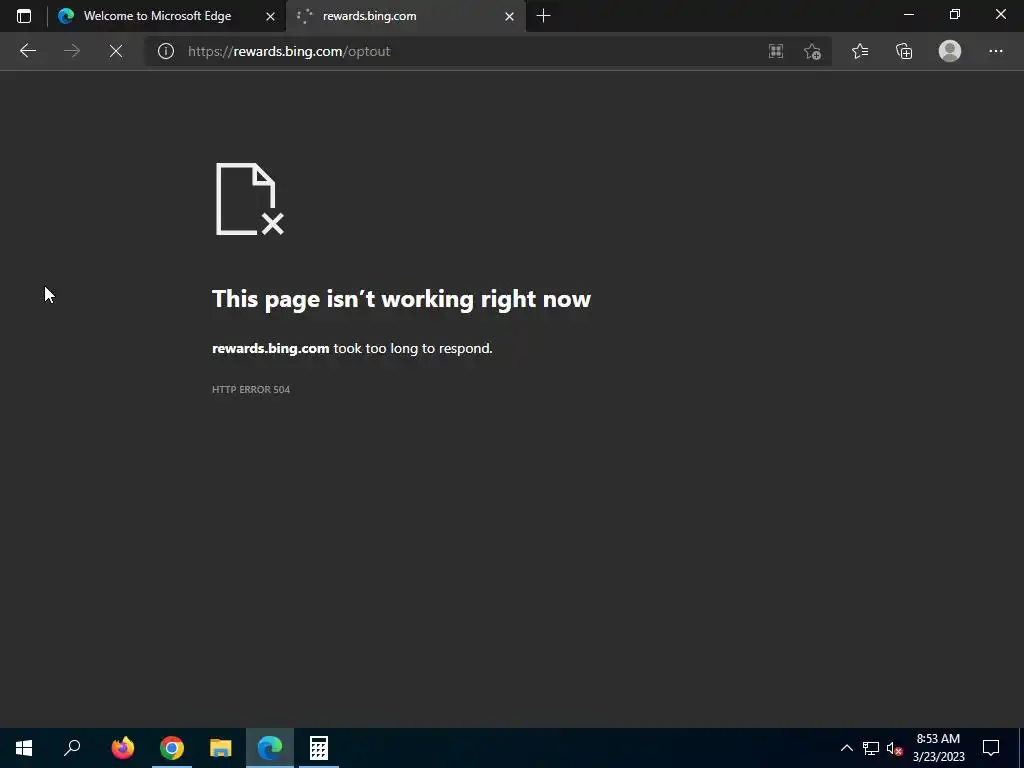This screenshot has width=1024, height=768.
Task: Show hidden system tray icons
Action: click(x=846, y=748)
